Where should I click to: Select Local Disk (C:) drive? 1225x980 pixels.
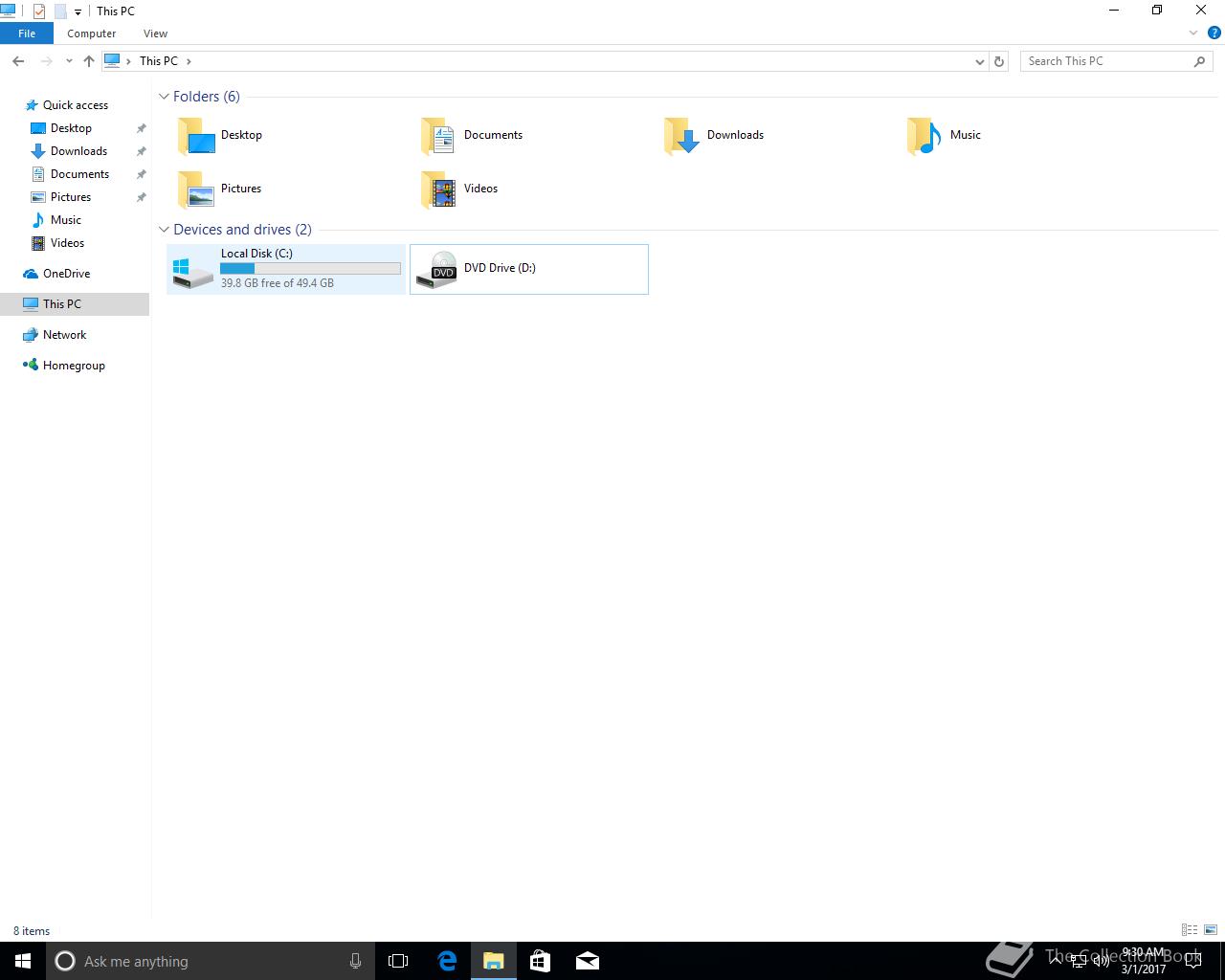pyautogui.click(x=286, y=269)
